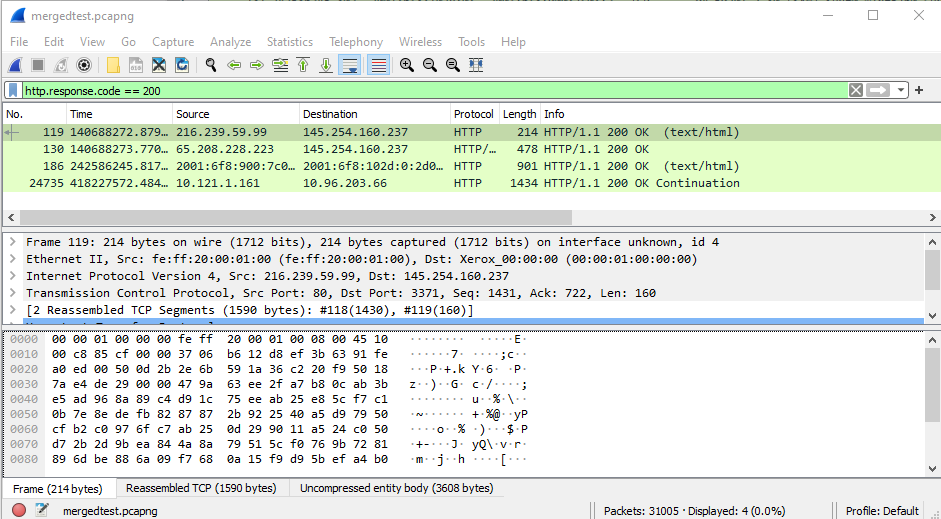The width and height of the screenshot is (941, 519).
Task: Open a capture file
Action: point(113,65)
